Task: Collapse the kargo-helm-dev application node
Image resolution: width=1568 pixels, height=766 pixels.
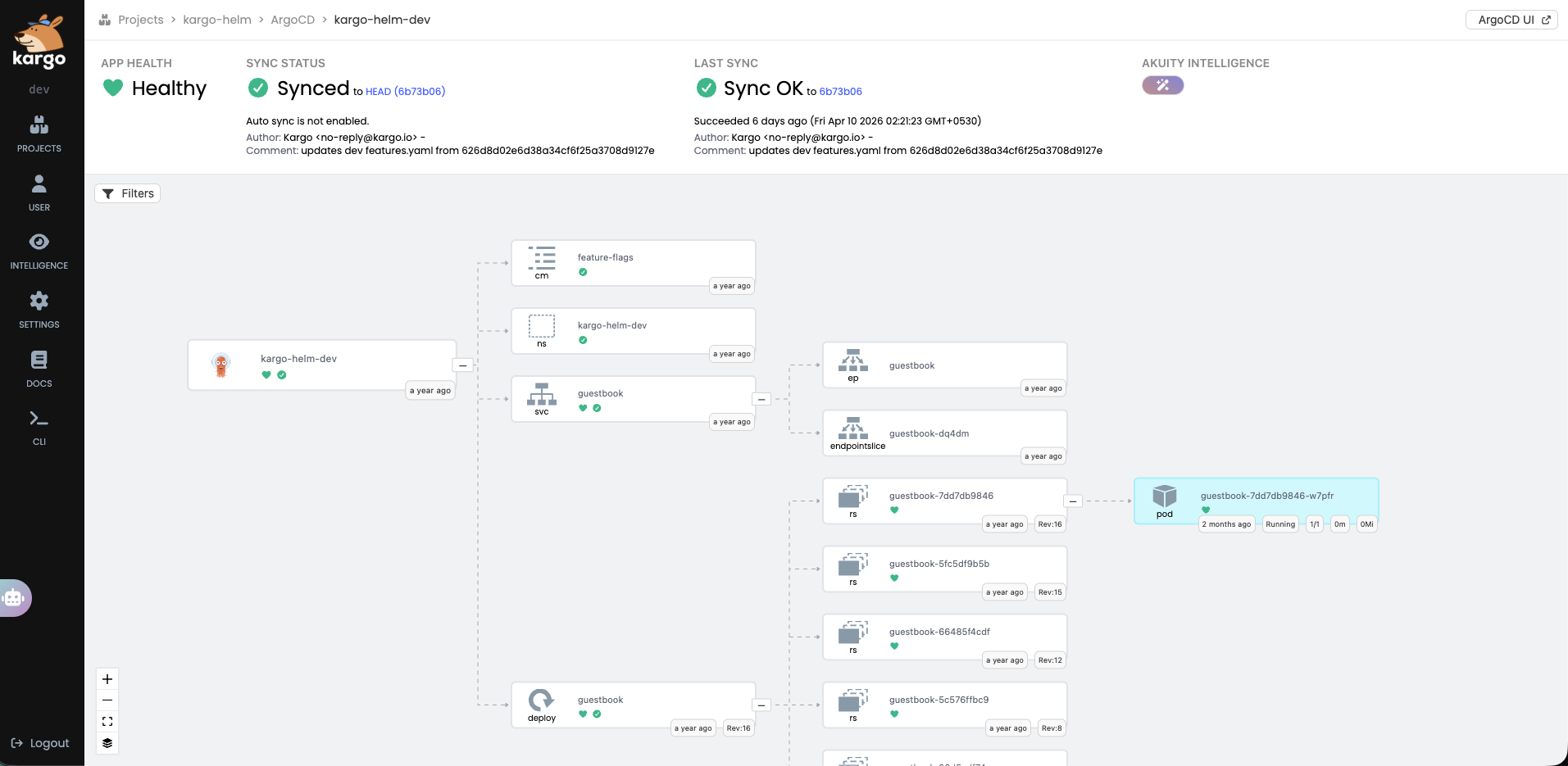Action: [463, 365]
